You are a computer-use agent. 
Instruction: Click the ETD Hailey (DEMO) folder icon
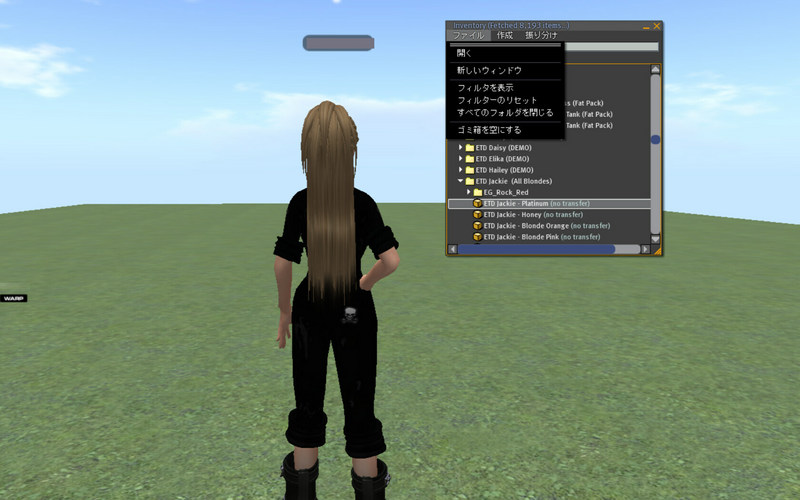[470, 170]
